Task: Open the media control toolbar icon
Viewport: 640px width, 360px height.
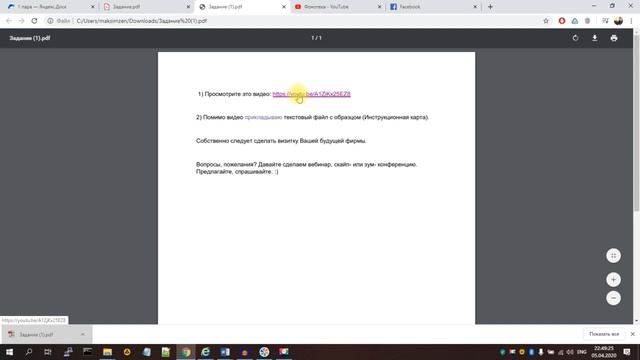Action: point(605,21)
